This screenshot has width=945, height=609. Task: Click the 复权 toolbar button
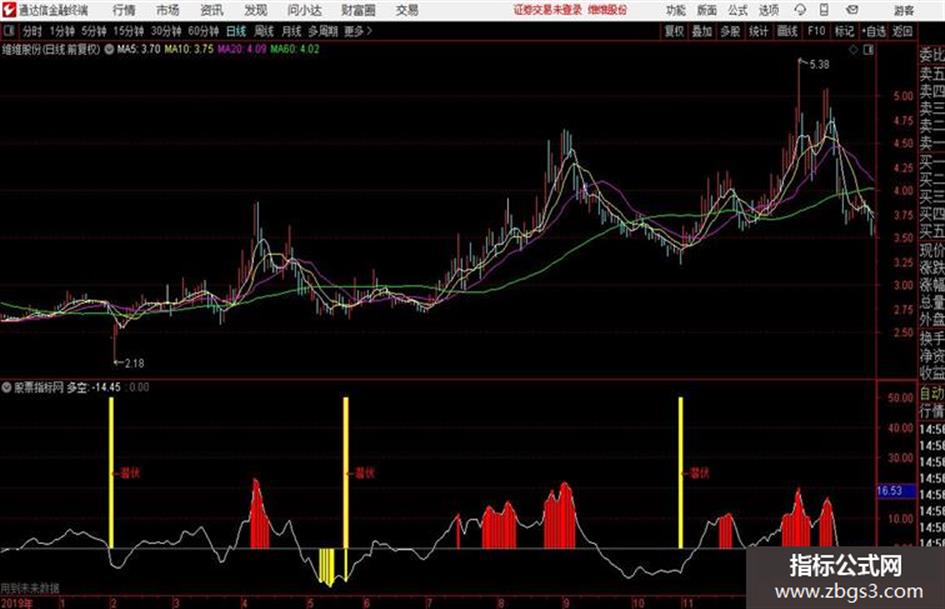(674, 31)
